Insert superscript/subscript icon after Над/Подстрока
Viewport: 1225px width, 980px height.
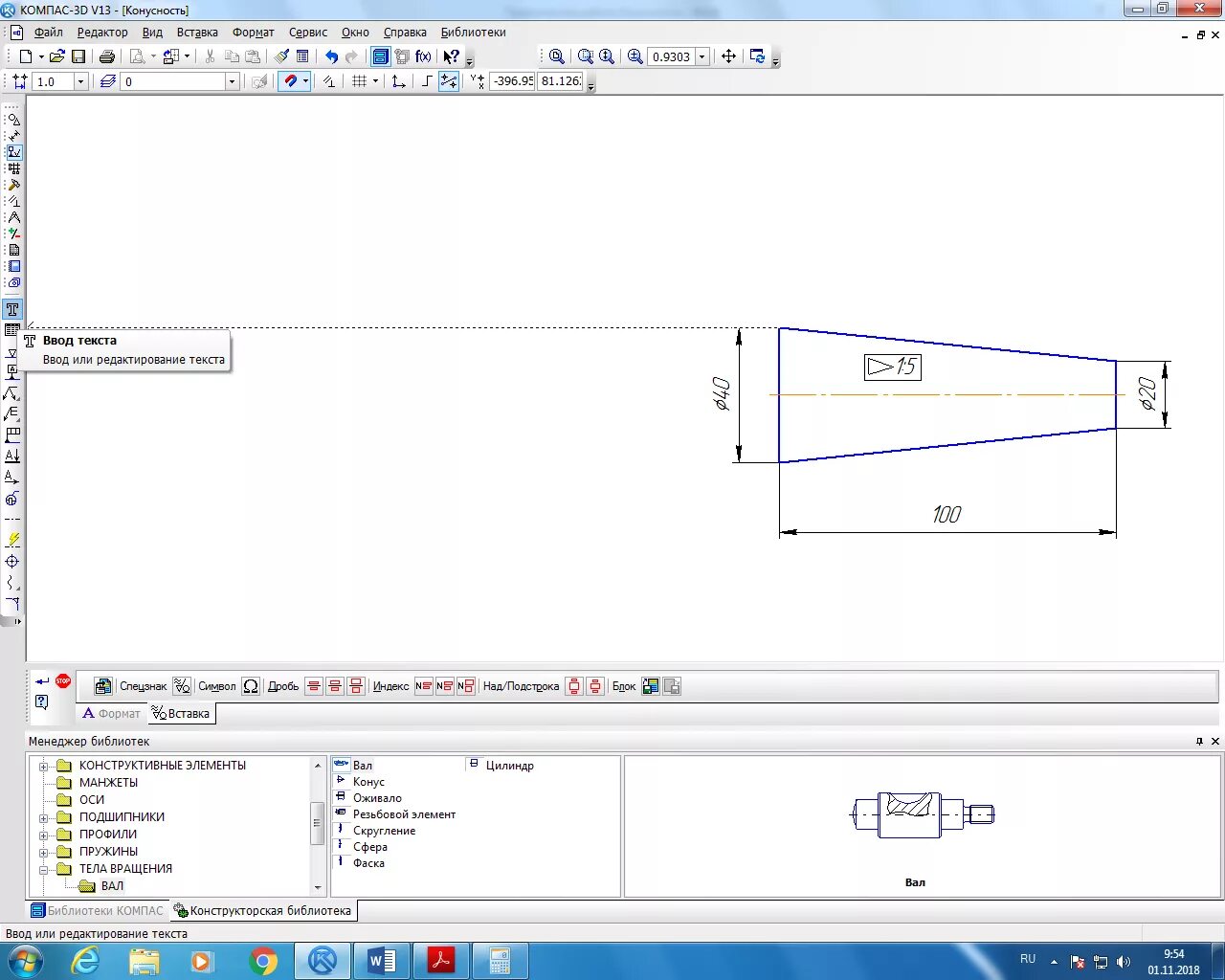pyautogui.click(x=573, y=686)
